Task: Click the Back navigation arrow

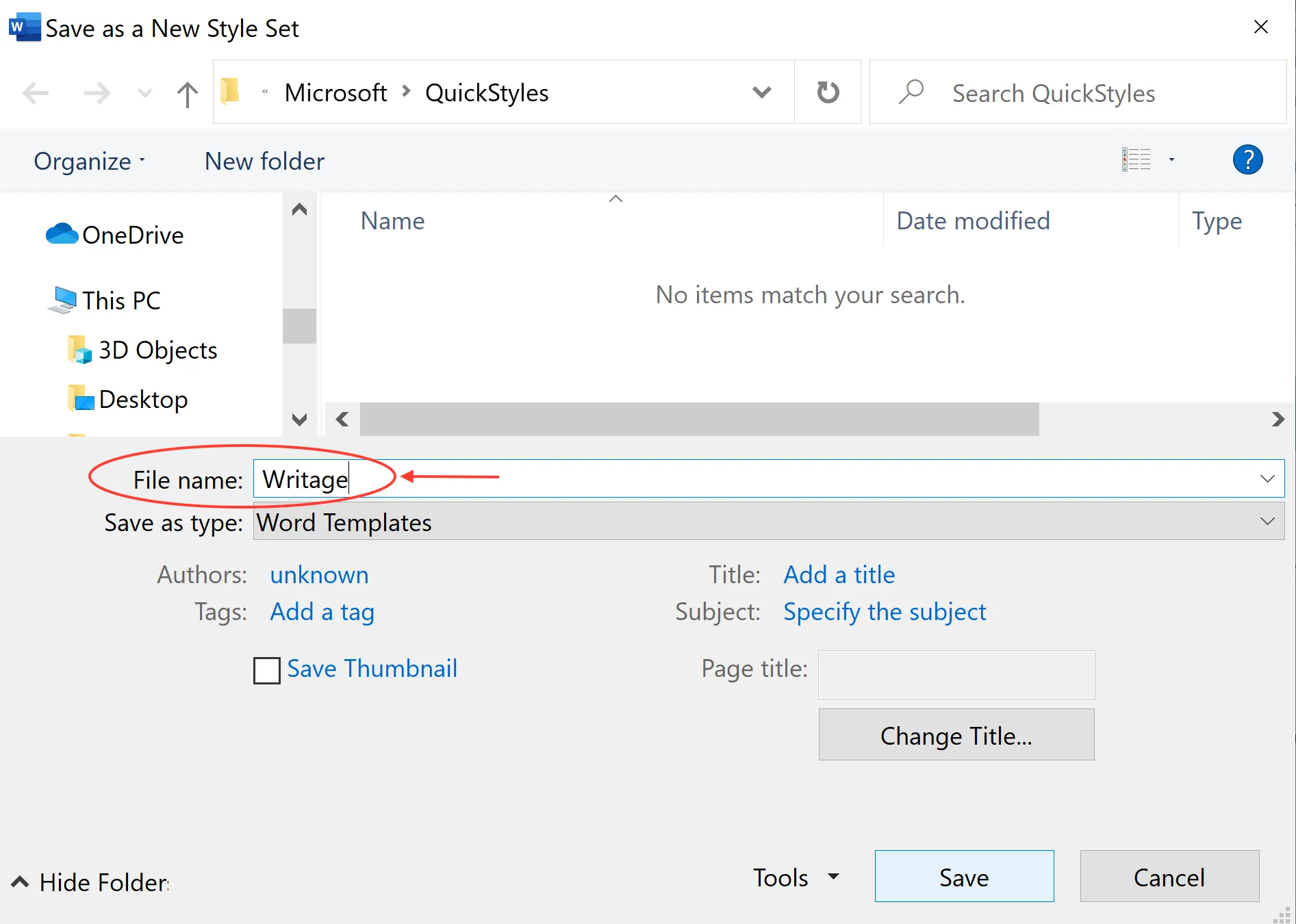Action: pos(36,93)
